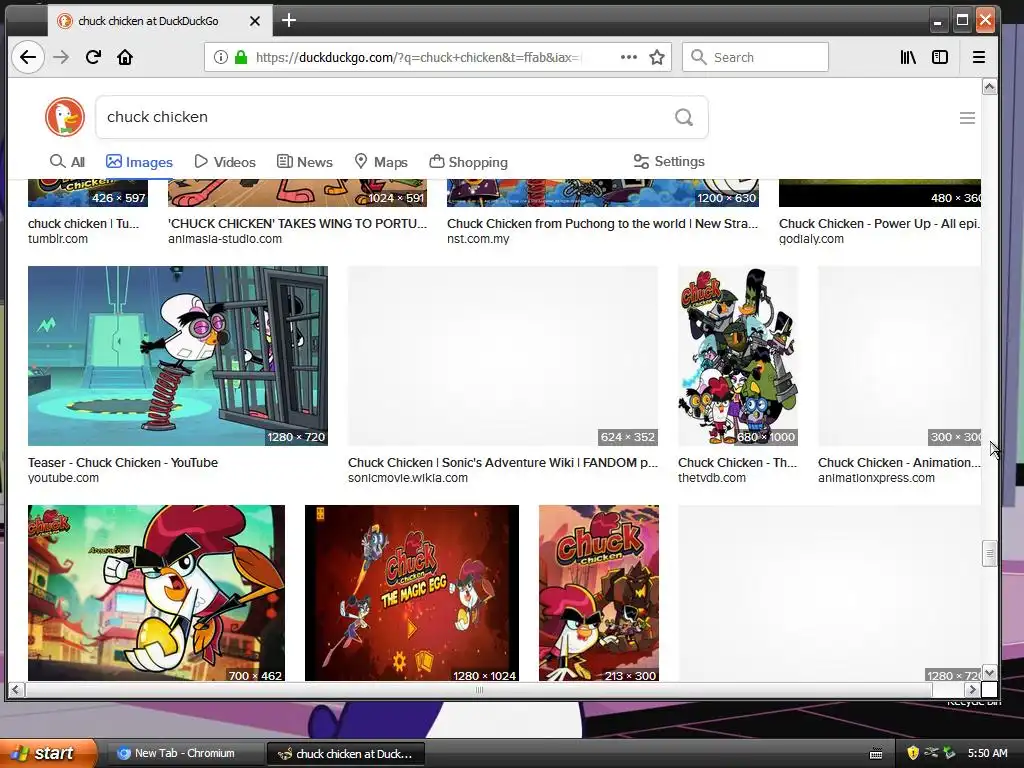Click the vertical scrollbar up arrow

click(989, 87)
